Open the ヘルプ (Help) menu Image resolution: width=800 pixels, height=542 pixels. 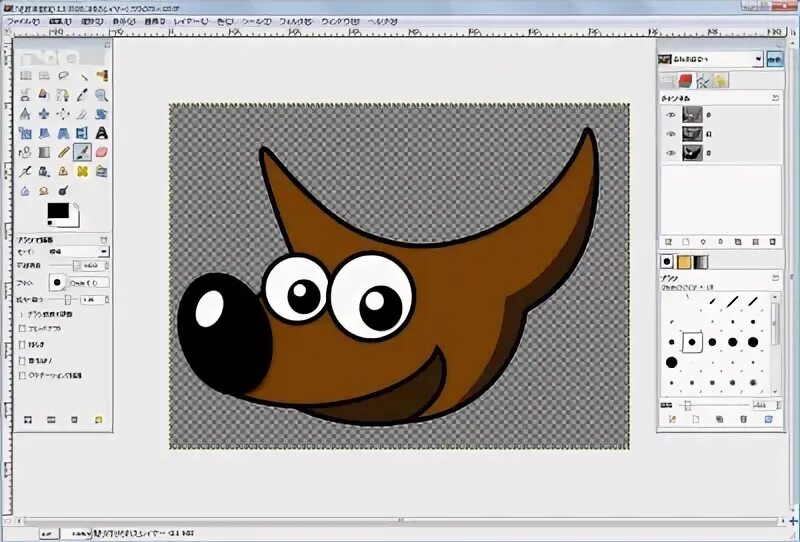tap(382, 21)
